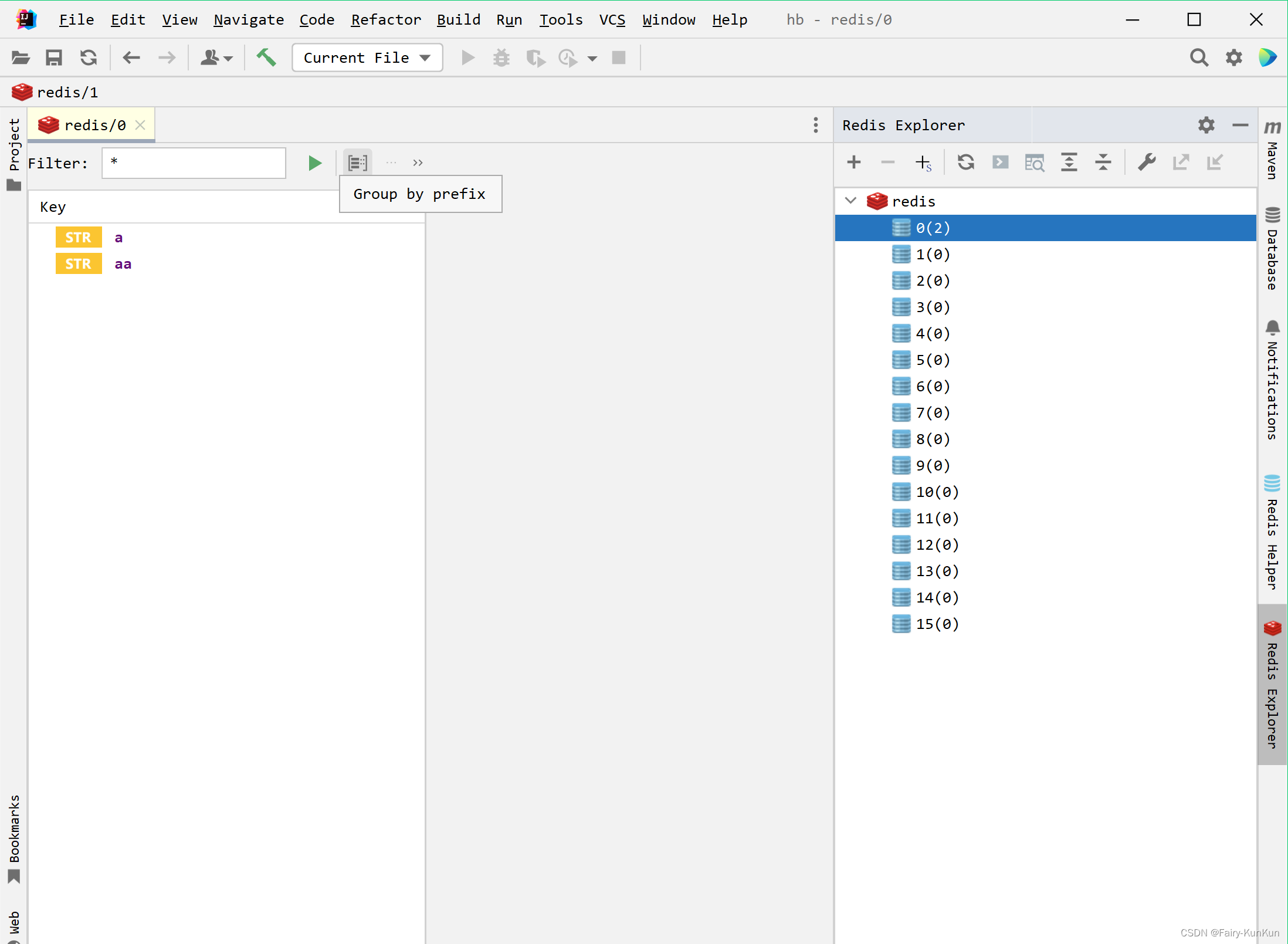Open the Current File run configuration dropdown
This screenshot has height=944, width=1288.
coord(367,57)
